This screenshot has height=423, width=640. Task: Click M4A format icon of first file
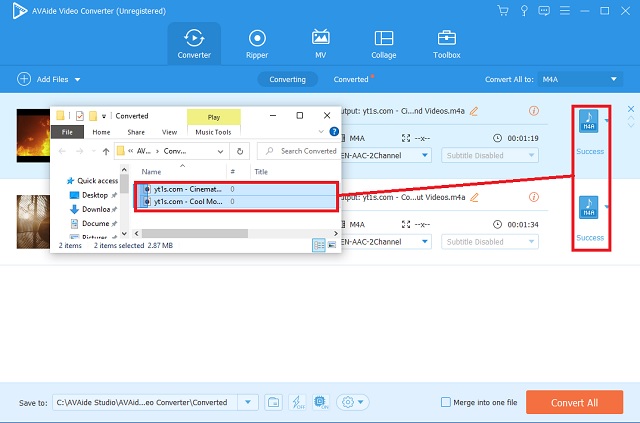[x=589, y=121]
